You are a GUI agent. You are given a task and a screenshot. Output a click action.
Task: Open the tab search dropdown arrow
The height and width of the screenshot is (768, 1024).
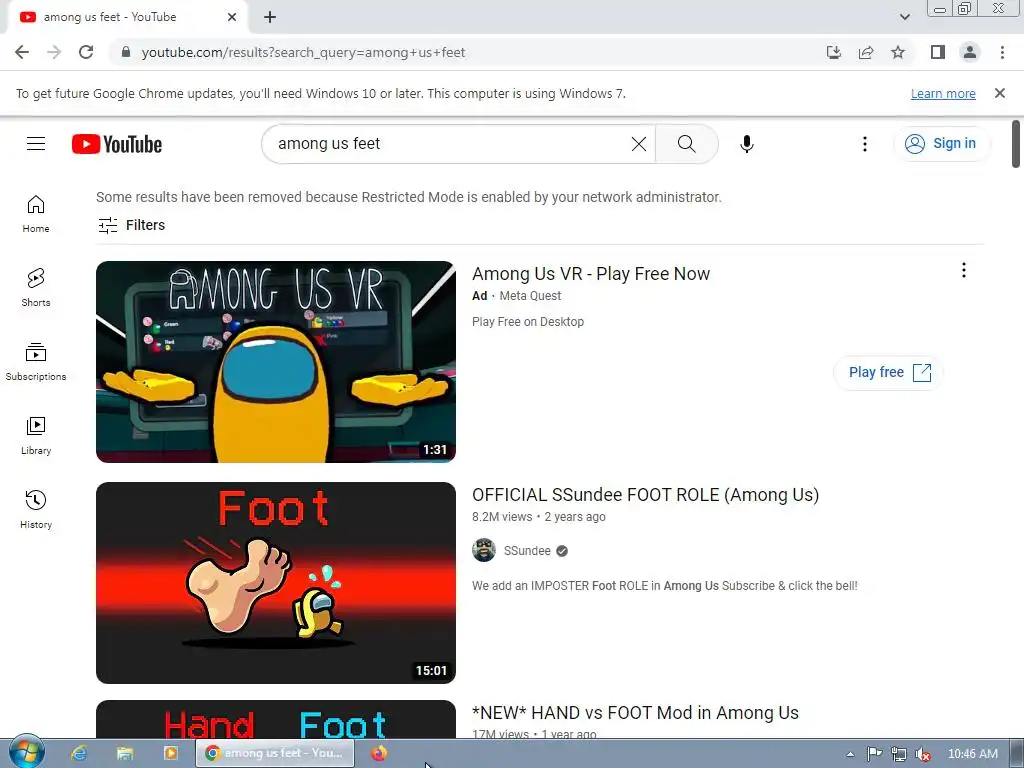(x=904, y=17)
